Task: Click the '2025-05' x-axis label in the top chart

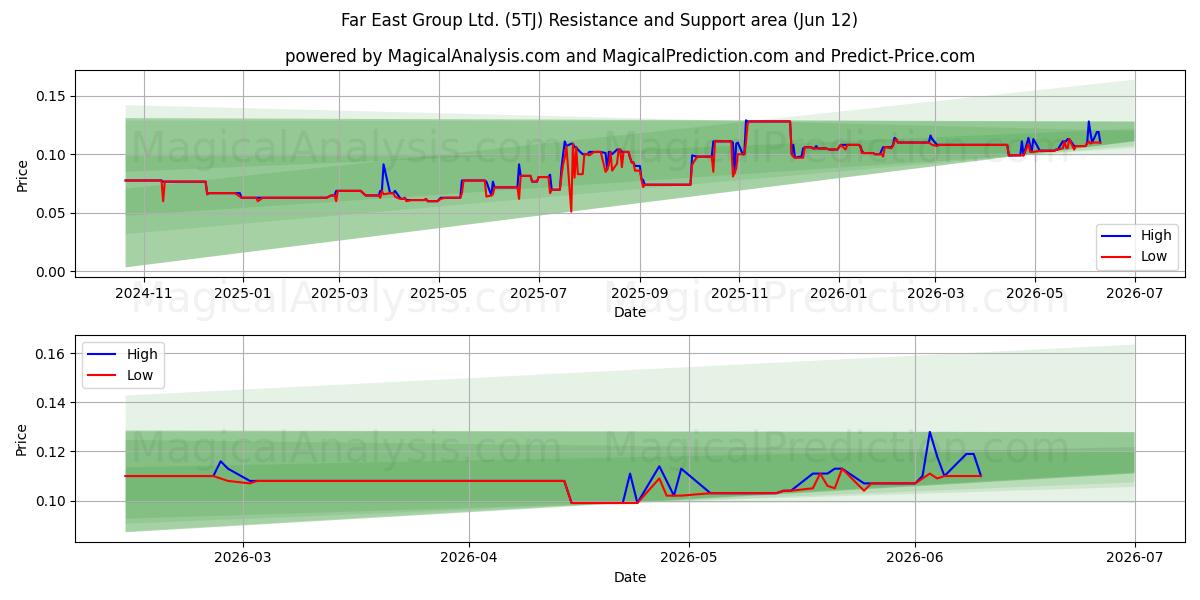Action: 438,293
